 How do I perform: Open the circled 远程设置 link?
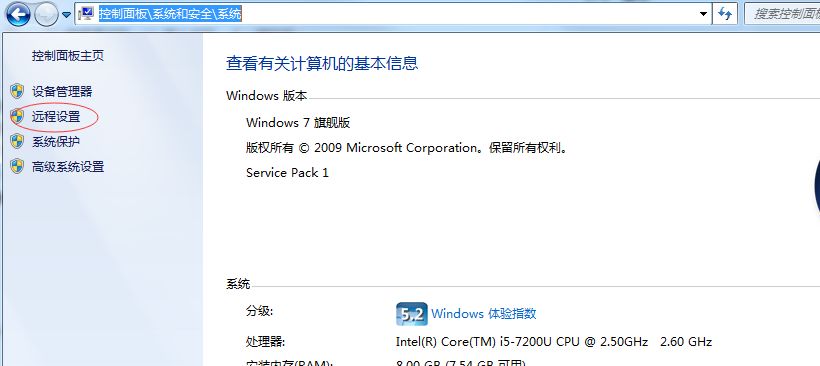pos(56,117)
